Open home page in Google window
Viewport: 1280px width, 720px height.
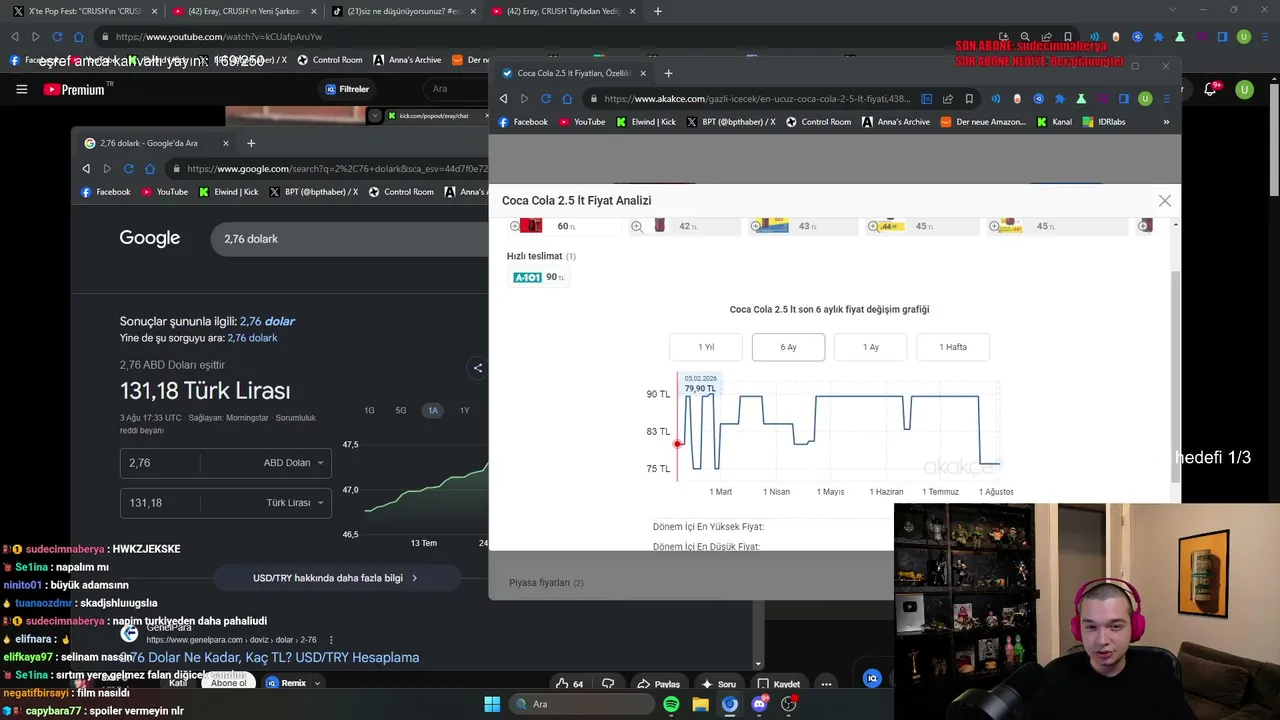[x=150, y=169]
